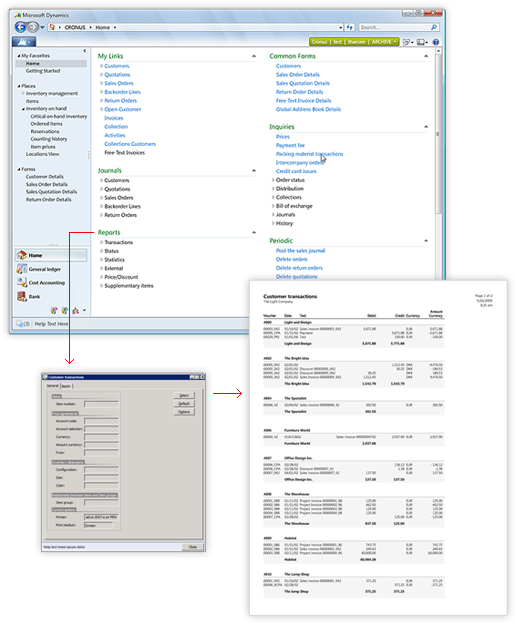Image resolution: width=515 pixels, height=625 pixels.
Task: Click the Account code field in dialog
Action: coord(101,421)
